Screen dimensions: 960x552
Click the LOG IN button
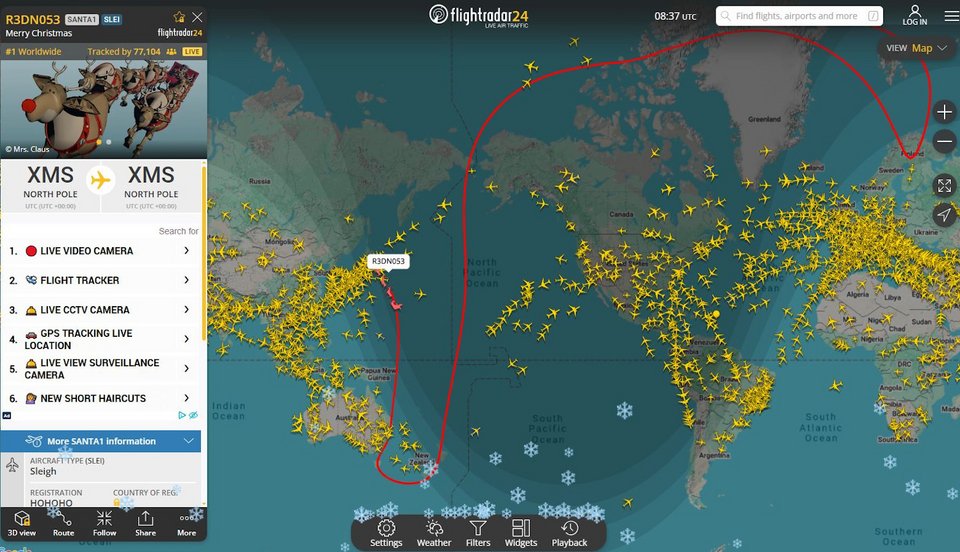click(x=914, y=15)
